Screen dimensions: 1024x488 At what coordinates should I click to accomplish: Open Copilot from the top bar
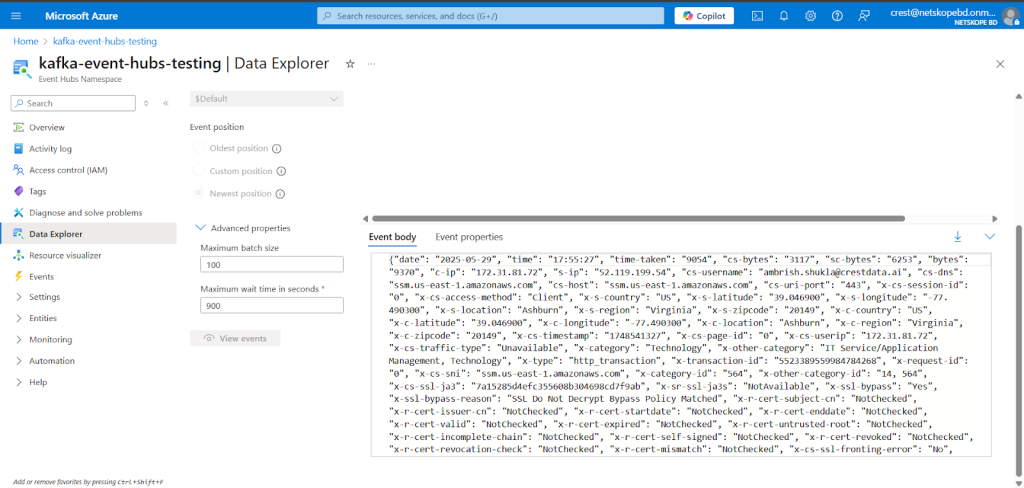[704, 16]
